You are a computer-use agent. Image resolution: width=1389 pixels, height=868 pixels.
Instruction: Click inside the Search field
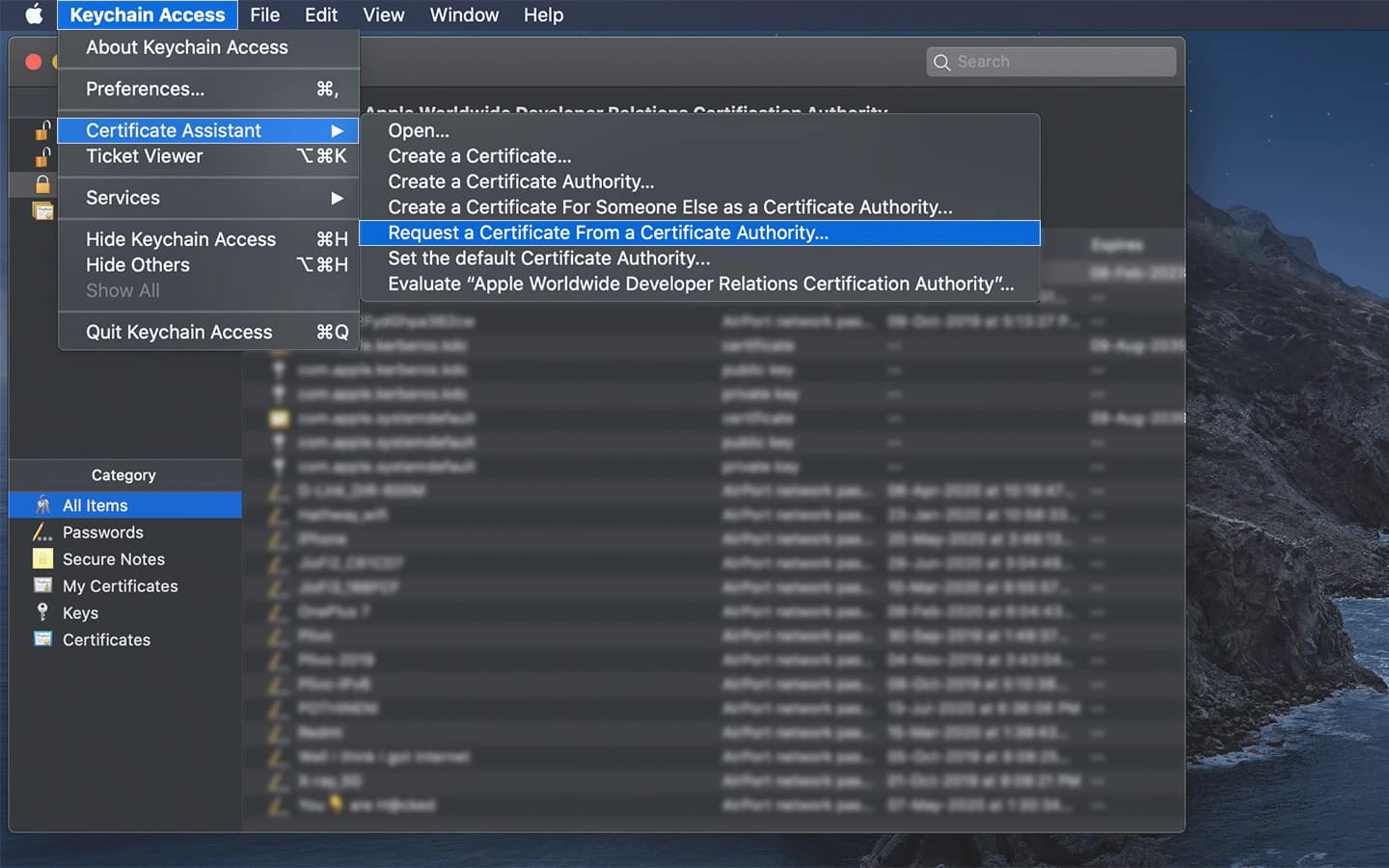tap(1051, 62)
